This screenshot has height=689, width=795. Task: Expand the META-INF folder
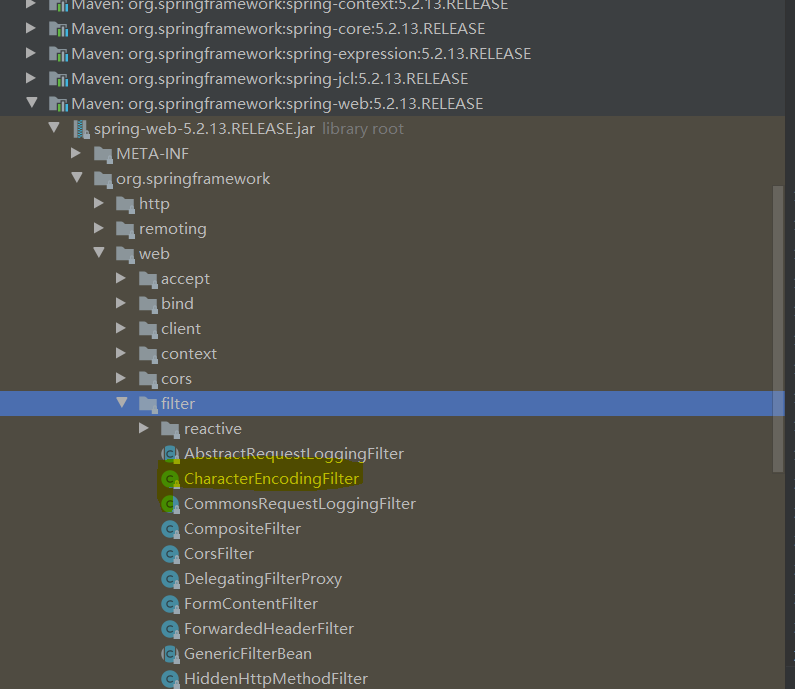pyautogui.click(x=76, y=153)
